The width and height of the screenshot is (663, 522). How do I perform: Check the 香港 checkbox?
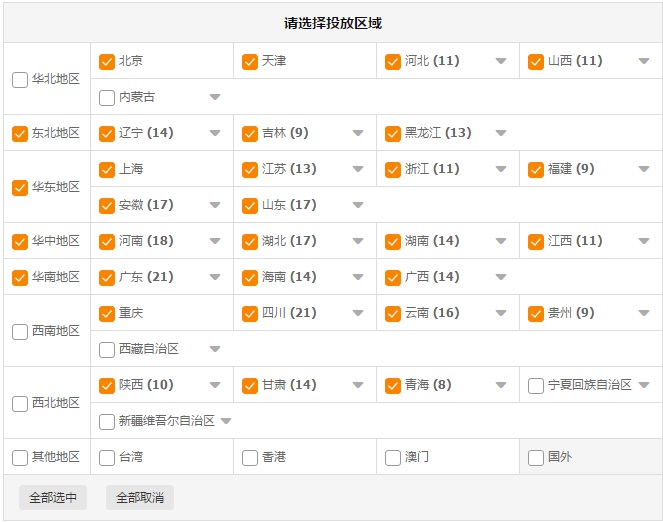(x=250, y=457)
